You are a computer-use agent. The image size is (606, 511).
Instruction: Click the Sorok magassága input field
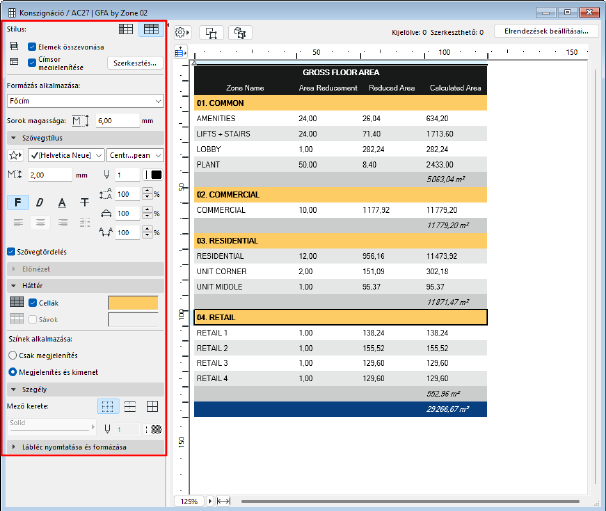[x=116, y=119]
